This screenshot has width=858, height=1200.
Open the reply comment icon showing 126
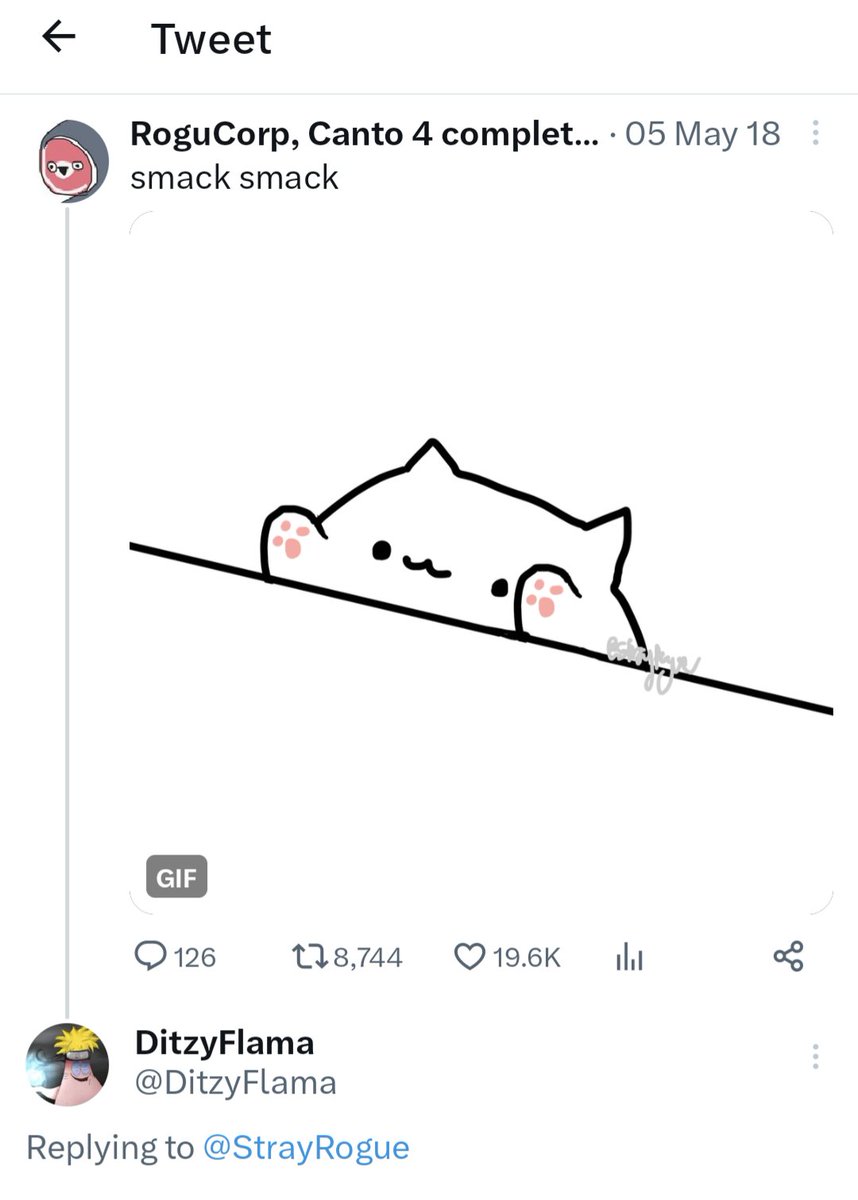pos(150,957)
